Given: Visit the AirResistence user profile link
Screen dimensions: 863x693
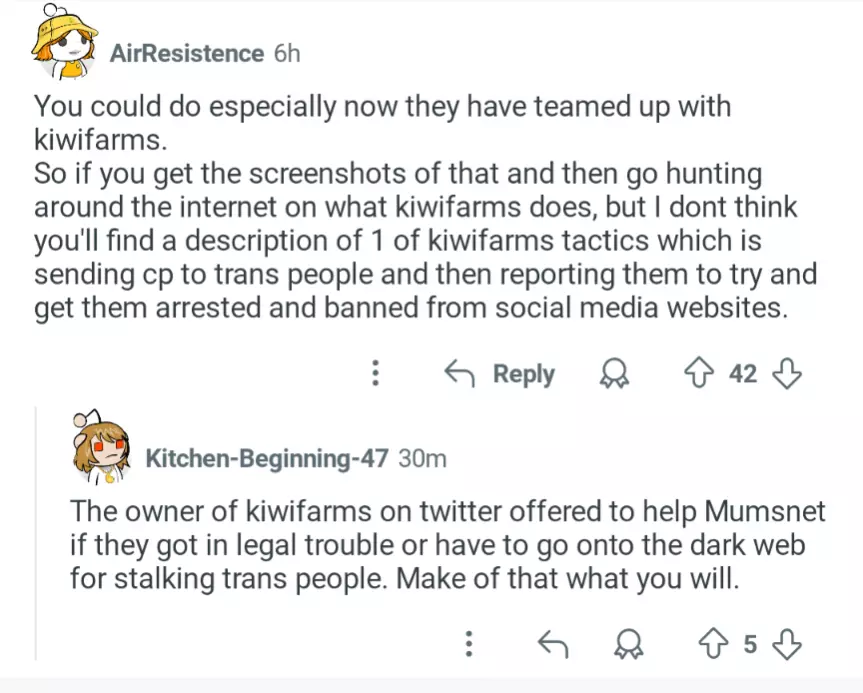Looking at the screenshot, I should [186, 53].
